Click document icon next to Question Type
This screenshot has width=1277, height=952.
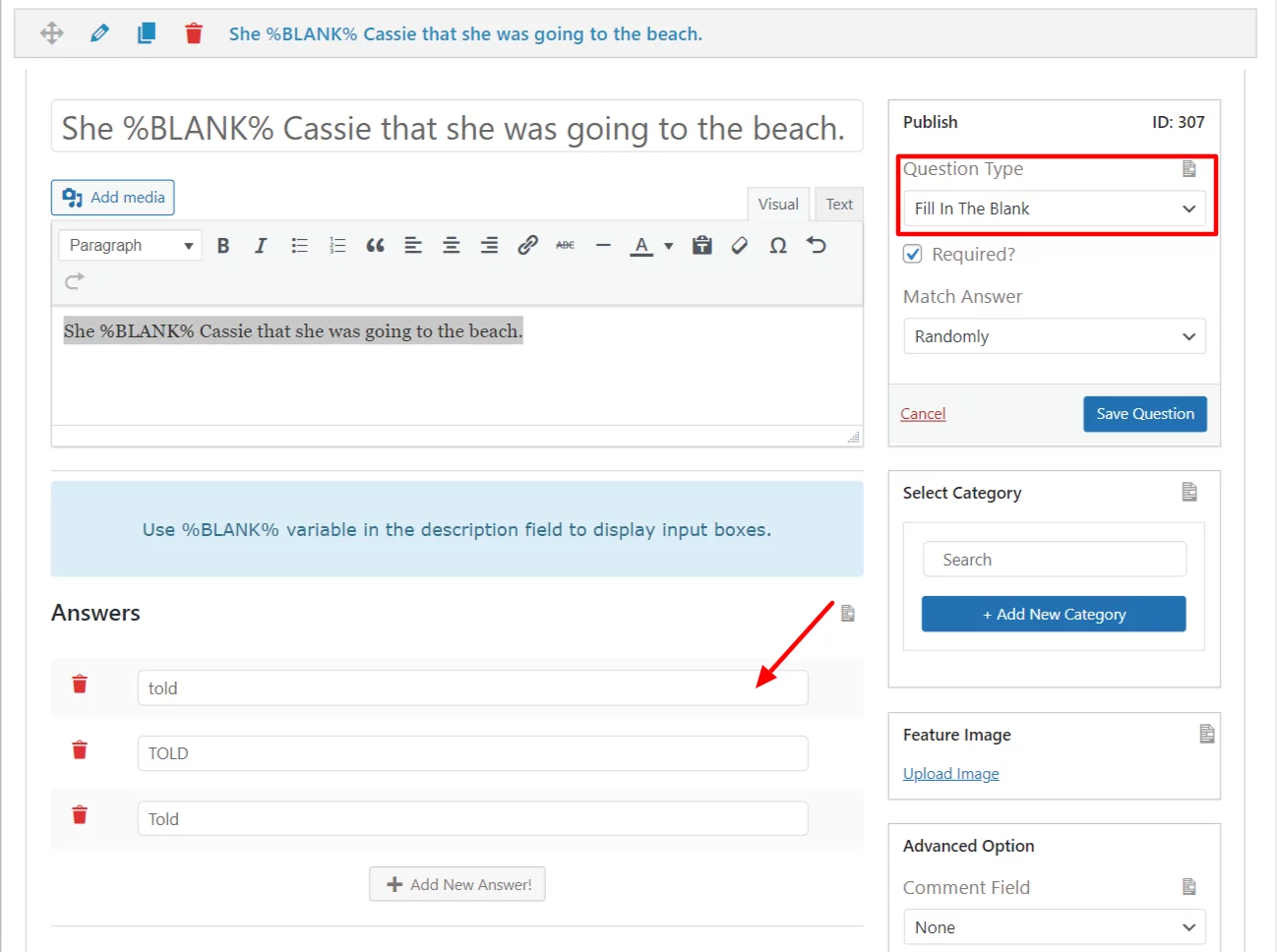[1189, 169]
